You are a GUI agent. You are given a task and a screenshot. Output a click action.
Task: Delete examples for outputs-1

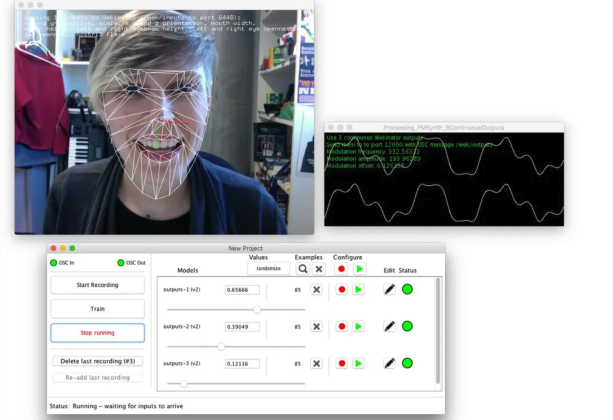coord(316,290)
